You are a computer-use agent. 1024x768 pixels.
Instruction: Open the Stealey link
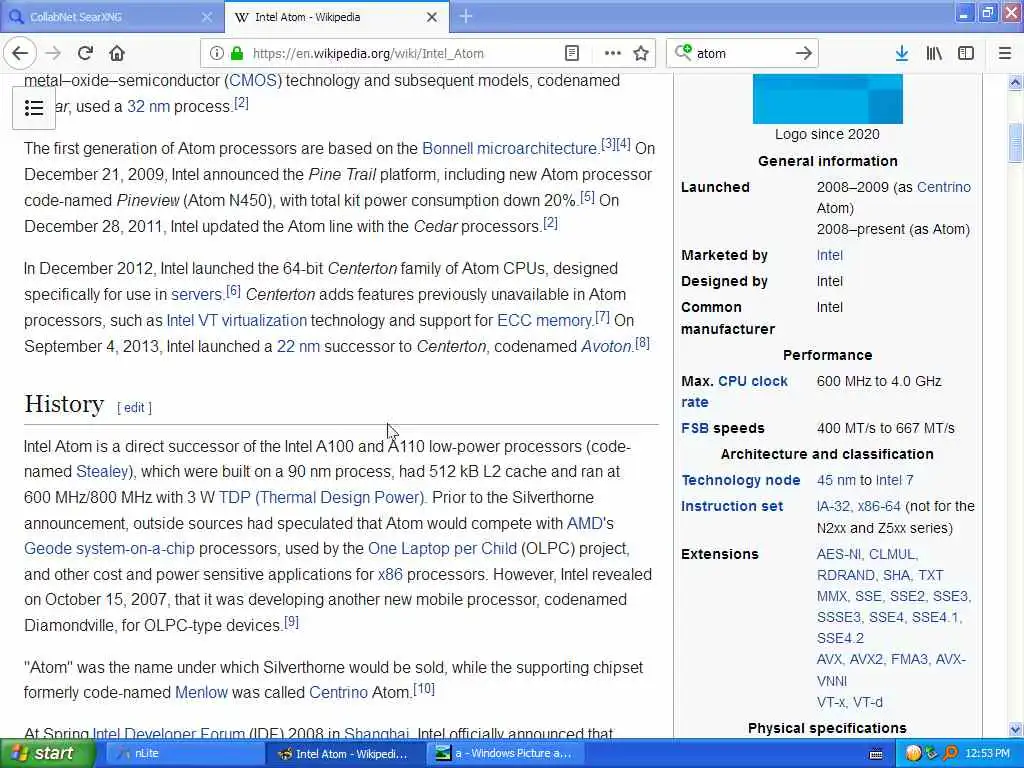(102, 472)
